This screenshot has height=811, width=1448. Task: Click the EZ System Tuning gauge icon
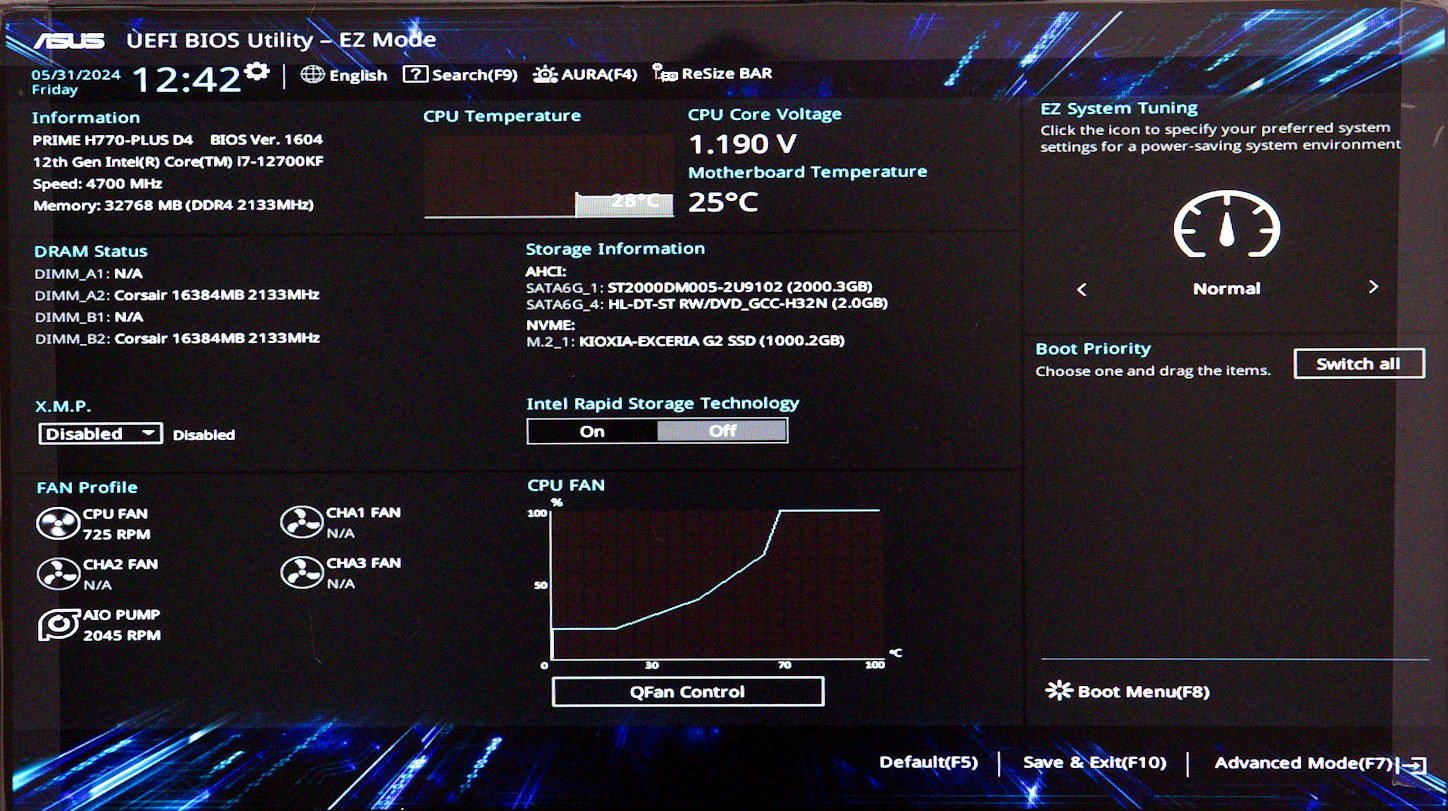click(x=1226, y=224)
